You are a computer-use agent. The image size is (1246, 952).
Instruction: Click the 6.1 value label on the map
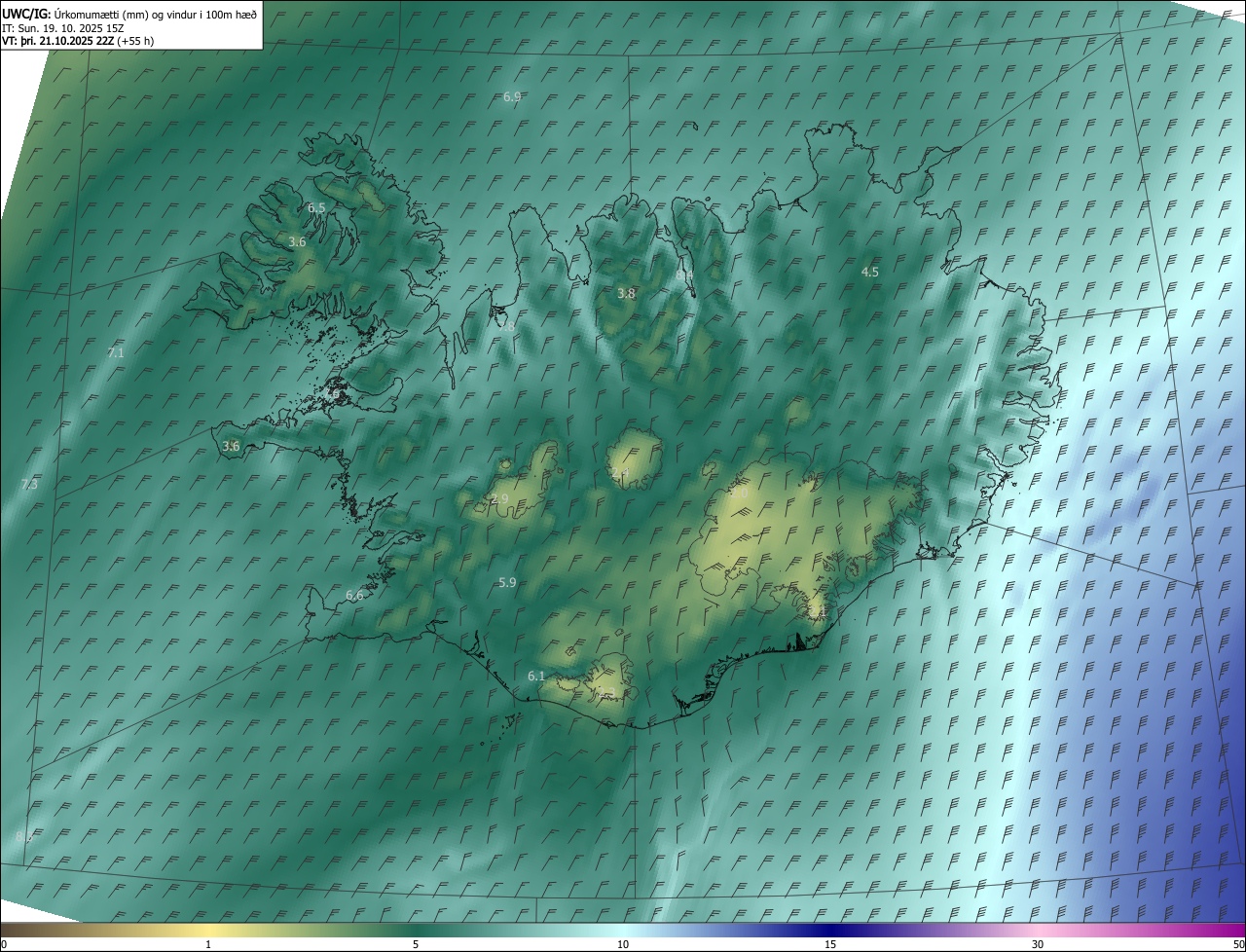pyautogui.click(x=536, y=677)
